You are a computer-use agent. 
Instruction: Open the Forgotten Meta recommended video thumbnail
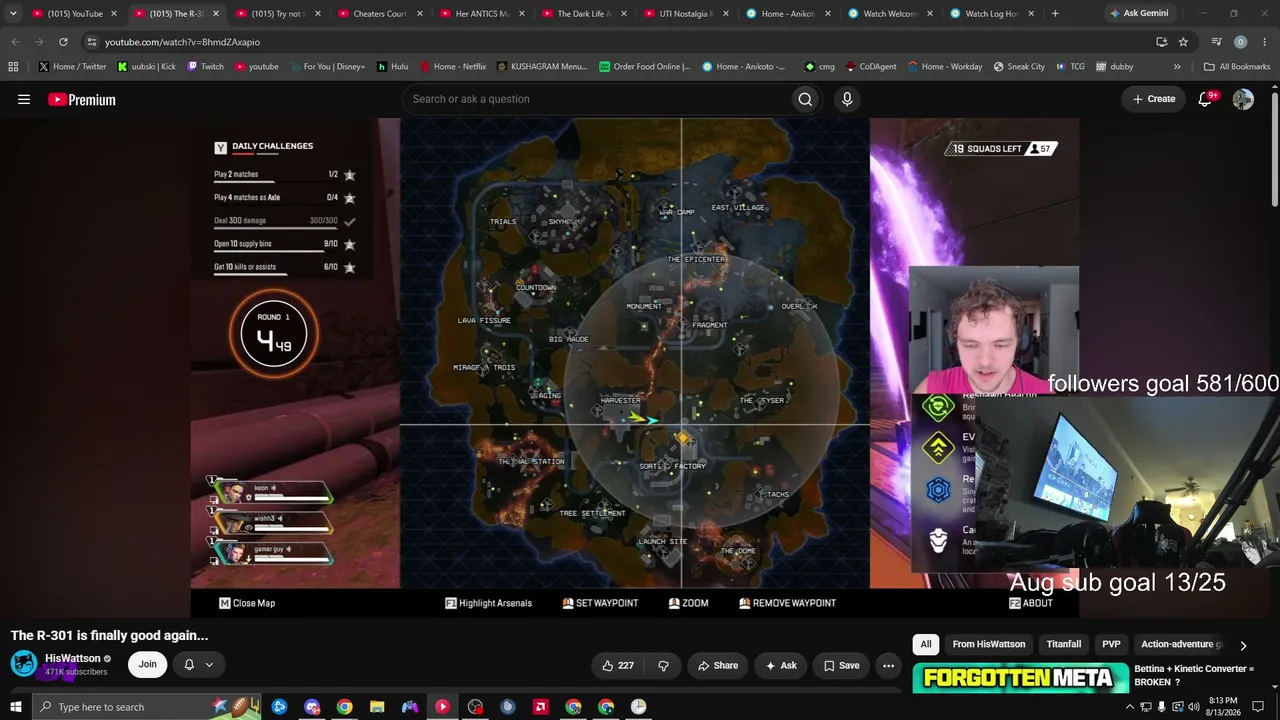[1020, 677]
